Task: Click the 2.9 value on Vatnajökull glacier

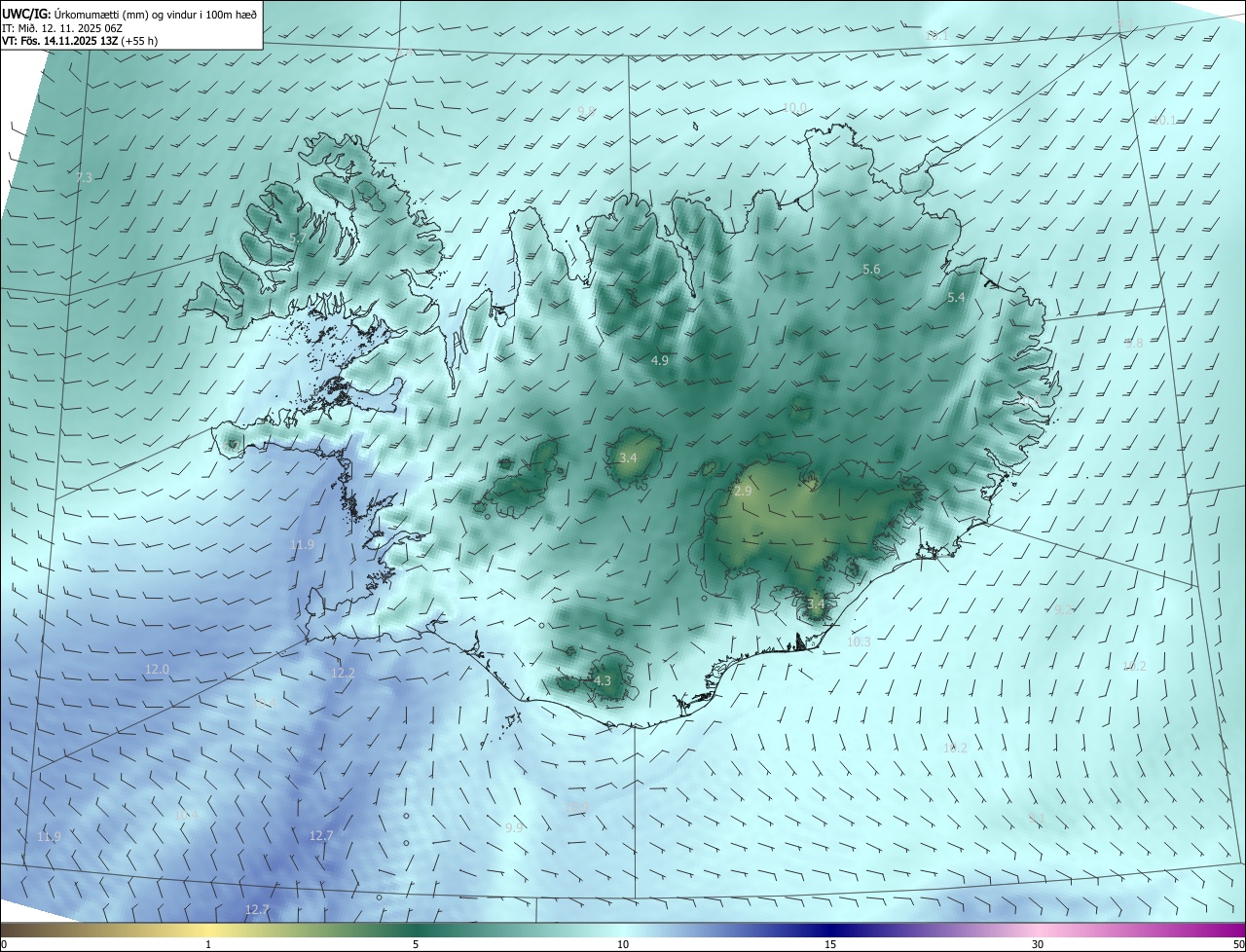Action: (743, 493)
